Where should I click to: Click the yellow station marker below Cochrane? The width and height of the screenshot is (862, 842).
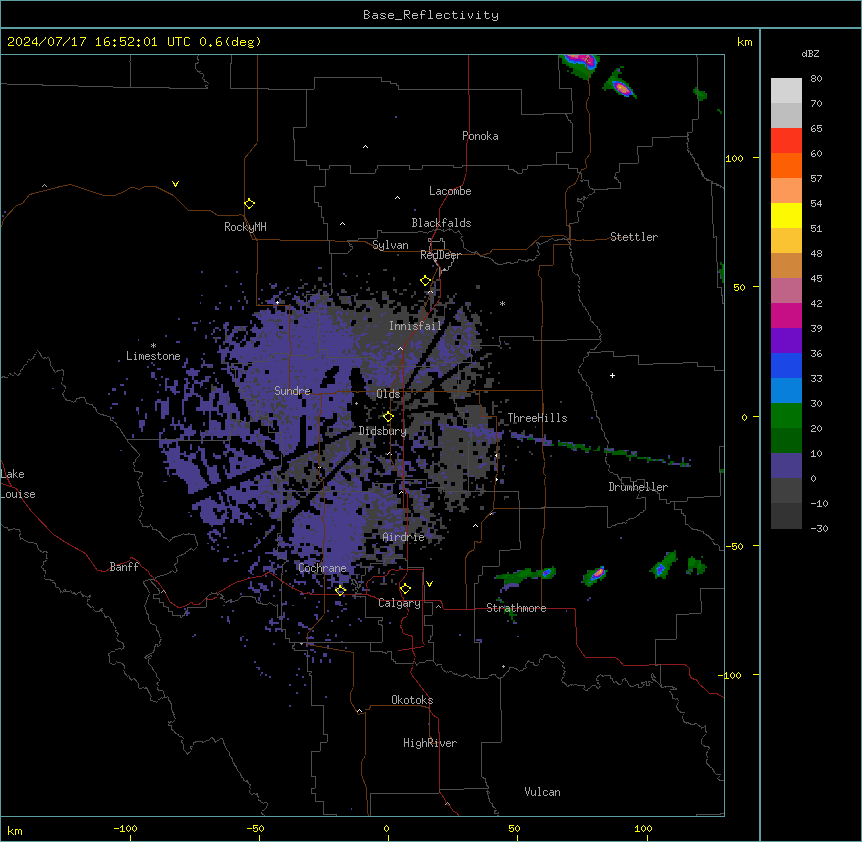[x=340, y=590]
